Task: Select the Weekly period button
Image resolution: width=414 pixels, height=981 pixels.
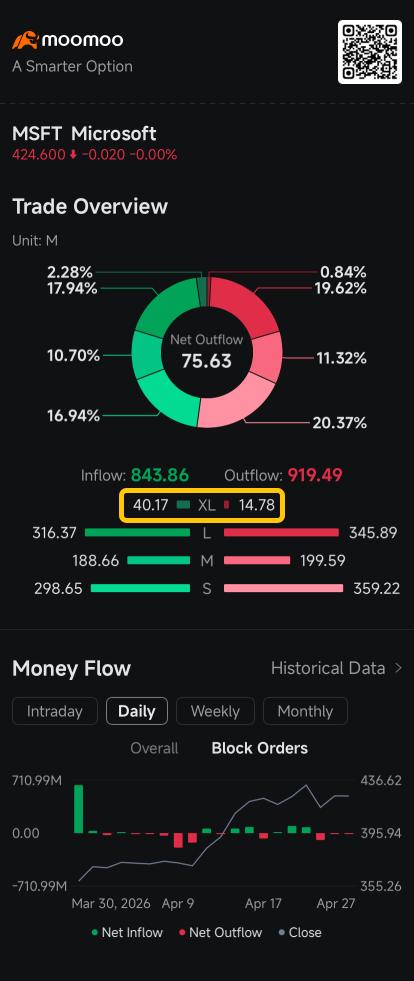Action: pyautogui.click(x=215, y=711)
